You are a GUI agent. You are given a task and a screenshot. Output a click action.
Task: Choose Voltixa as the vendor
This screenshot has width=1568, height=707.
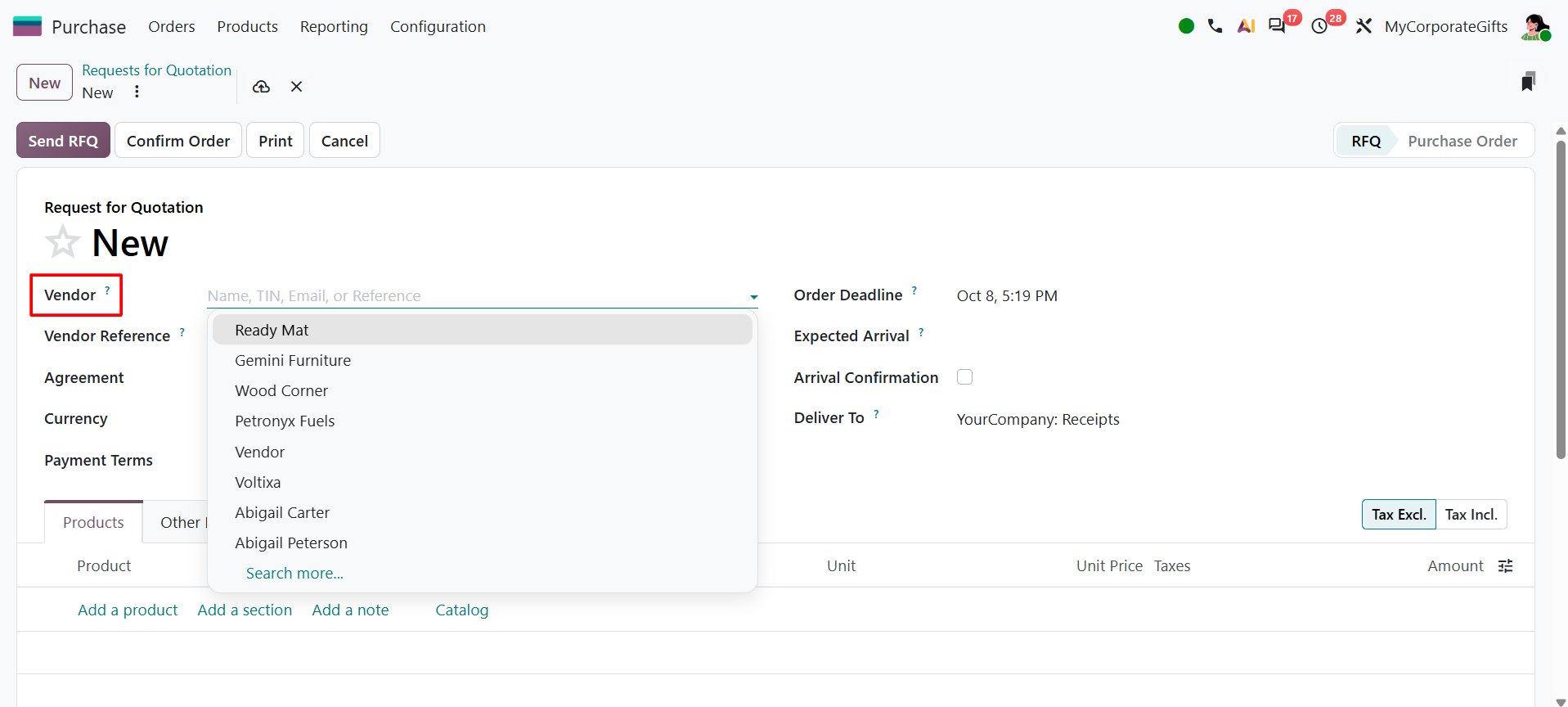482,482
